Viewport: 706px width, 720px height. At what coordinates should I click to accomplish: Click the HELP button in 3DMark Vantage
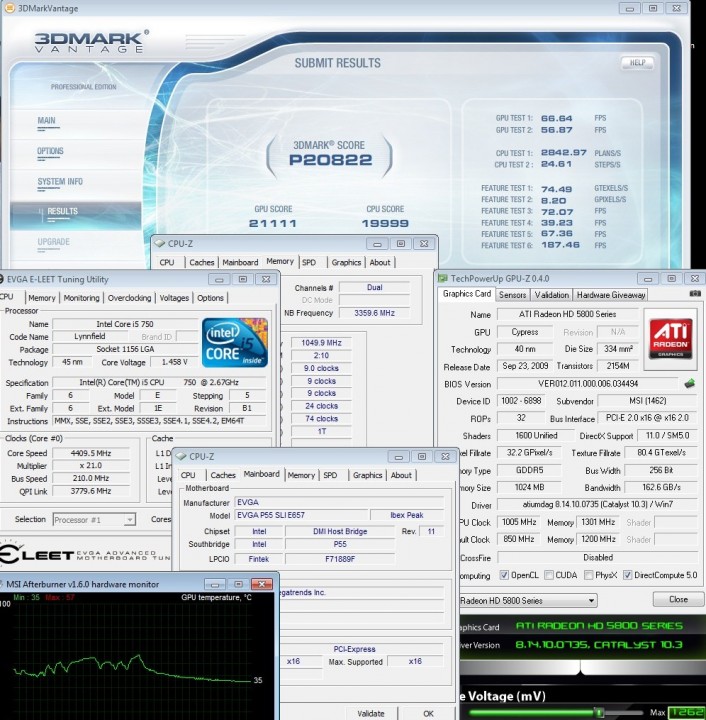coord(638,62)
